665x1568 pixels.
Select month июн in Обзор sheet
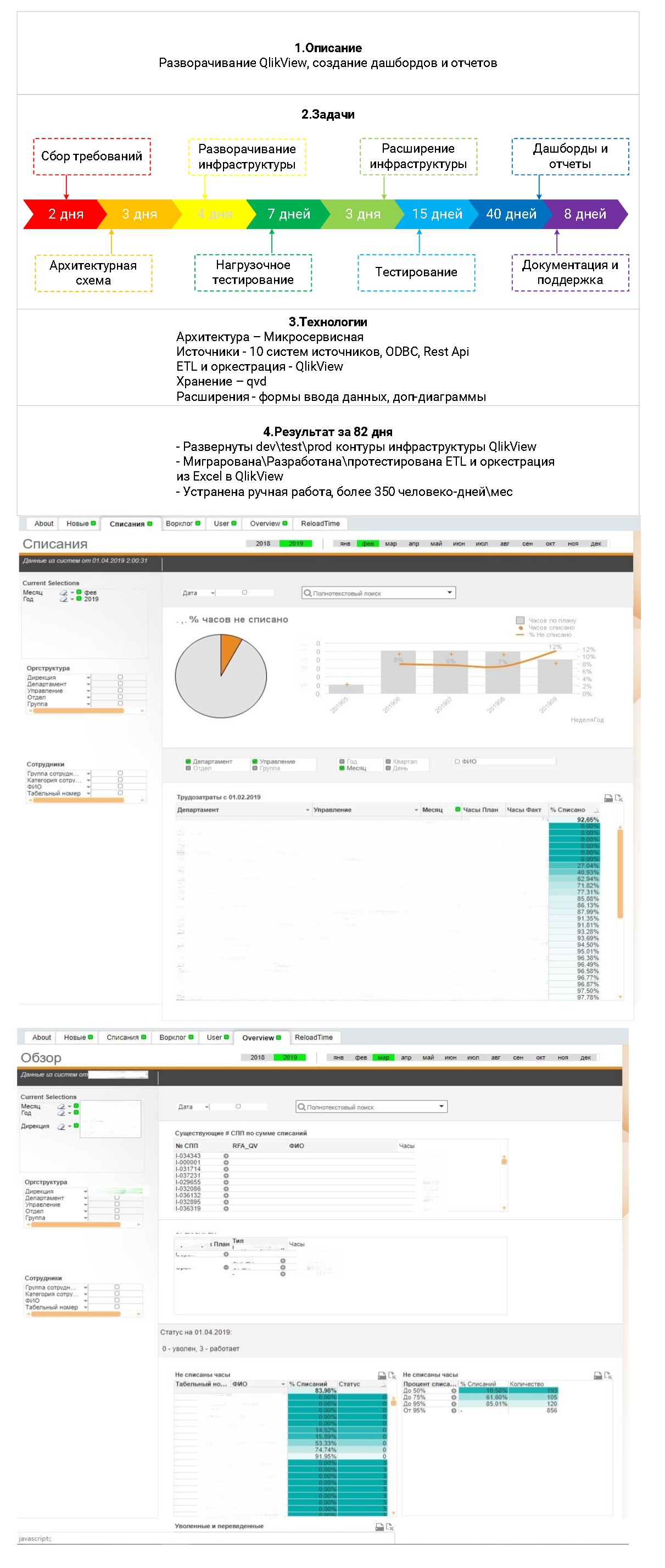[x=450, y=1057]
